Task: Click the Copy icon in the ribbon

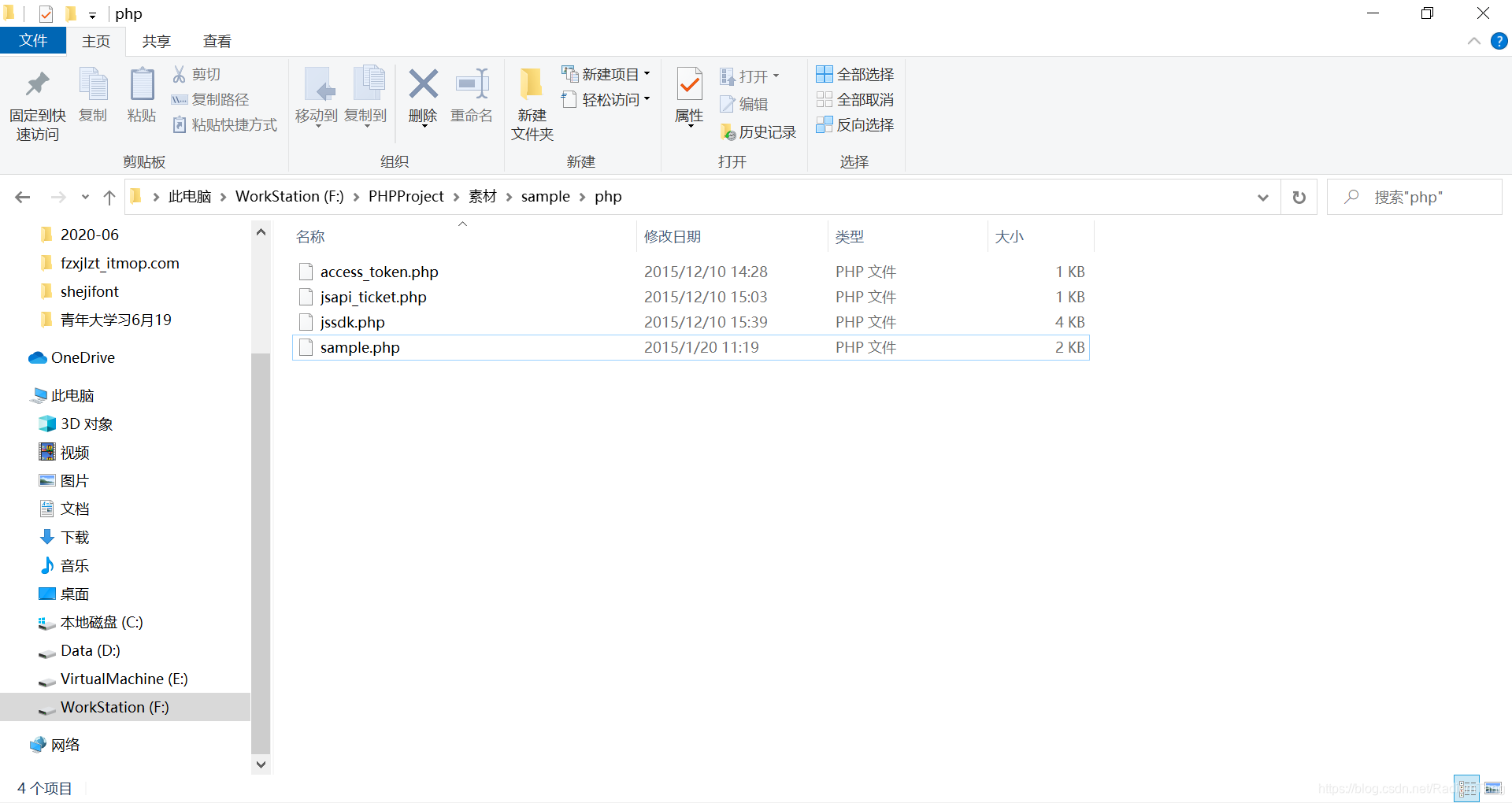Action: [x=93, y=85]
